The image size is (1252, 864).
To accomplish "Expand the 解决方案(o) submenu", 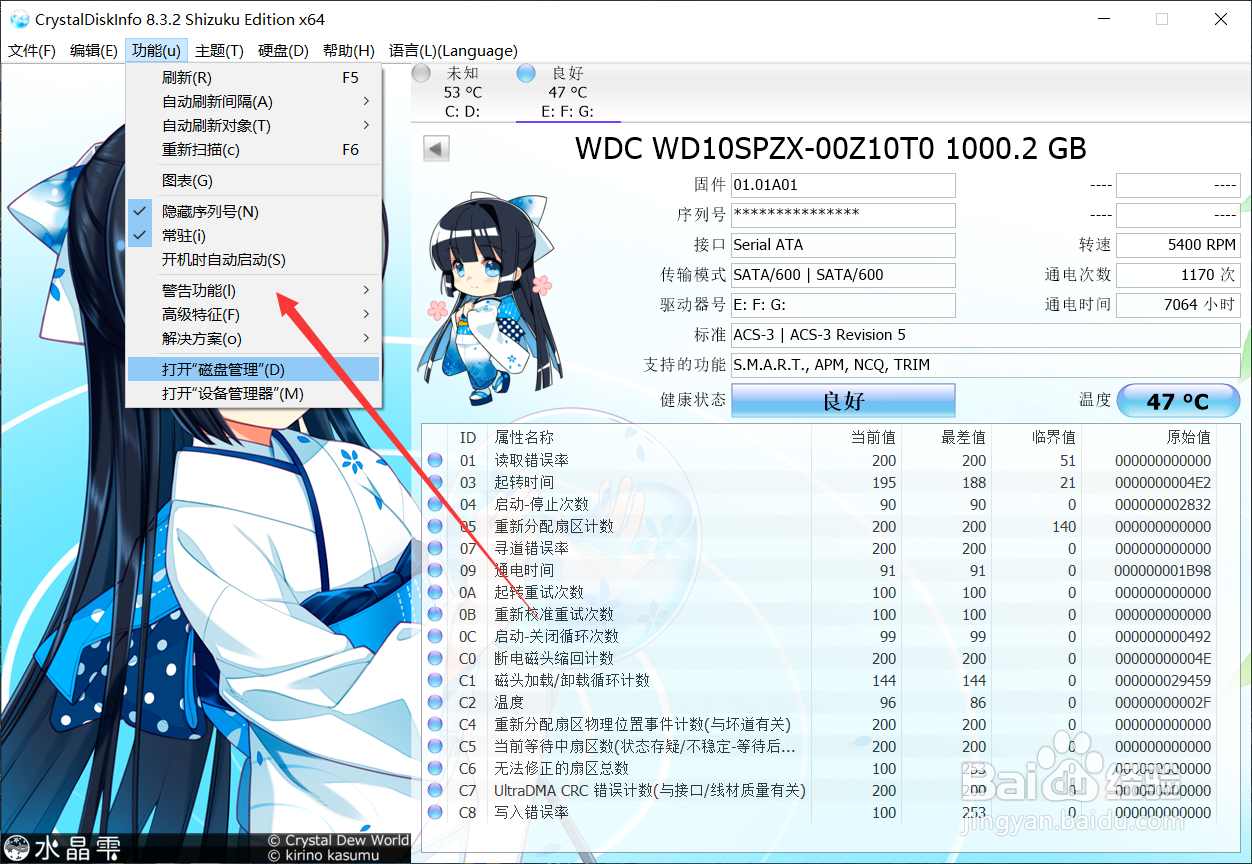I will (253, 339).
